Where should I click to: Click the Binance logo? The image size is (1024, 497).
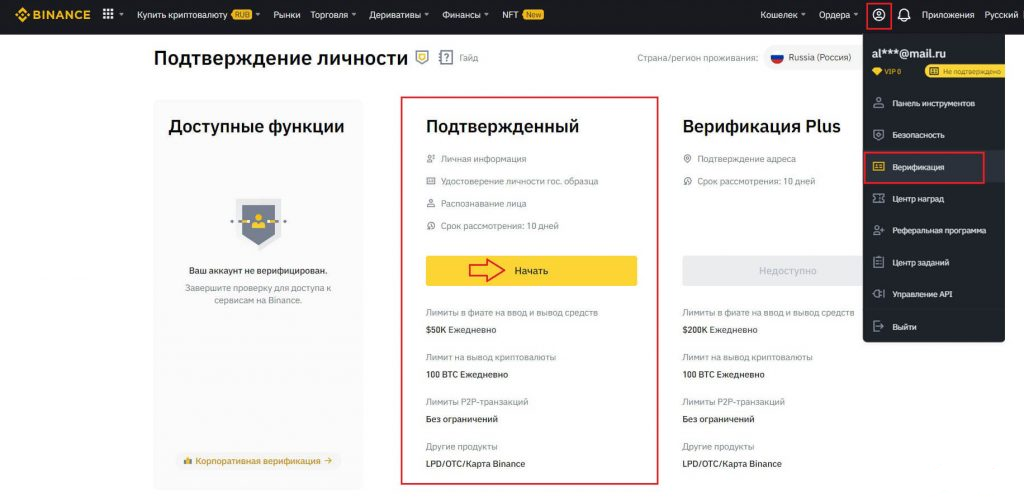pos(52,14)
